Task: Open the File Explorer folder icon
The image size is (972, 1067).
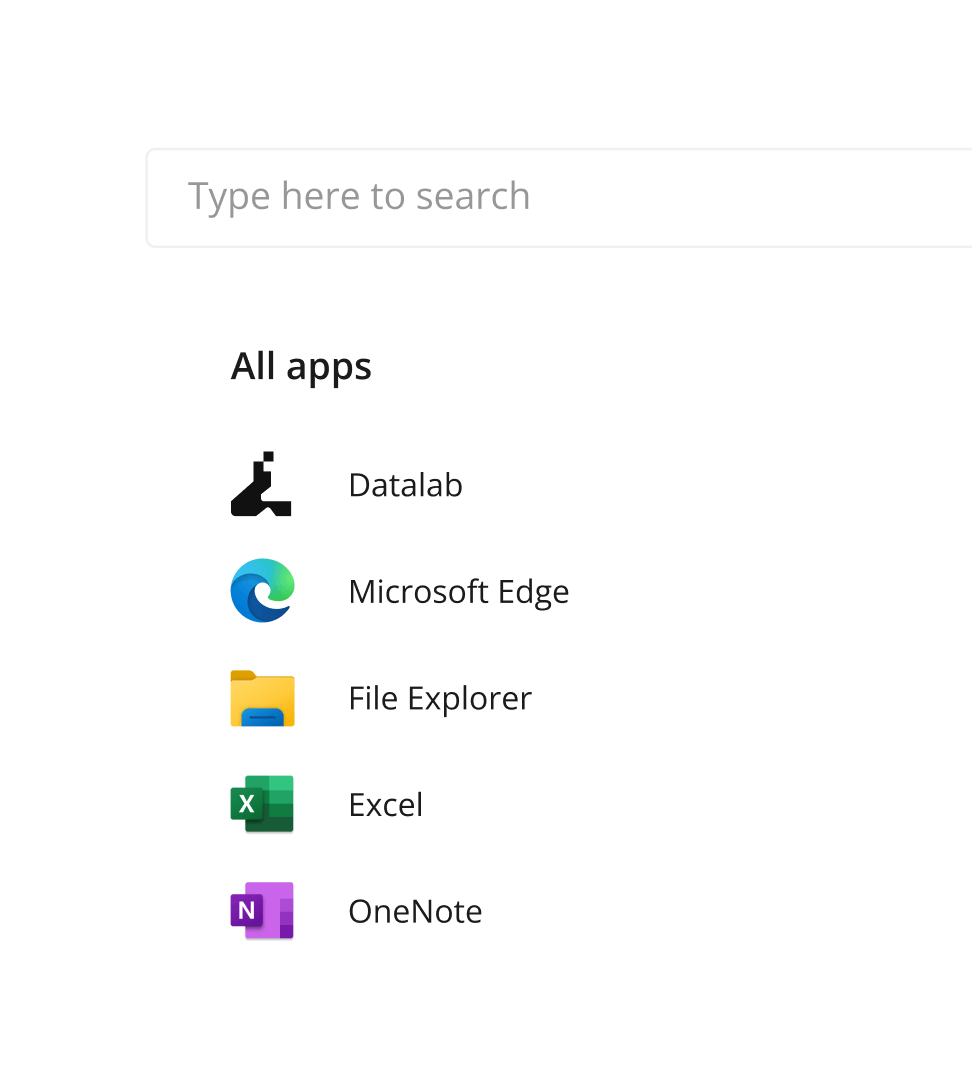Action: click(x=262, y=698)
